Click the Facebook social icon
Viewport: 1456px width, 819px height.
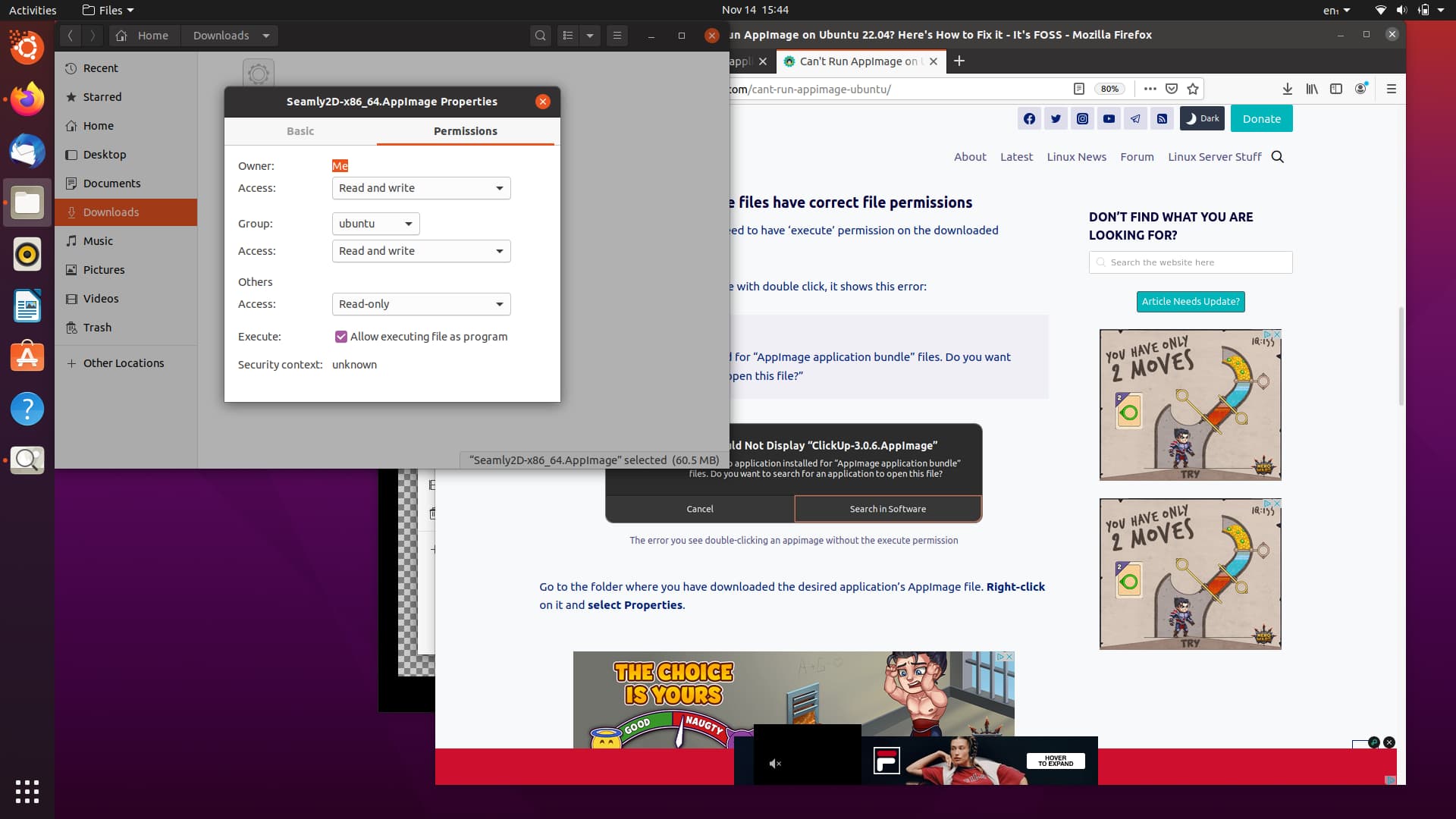coord(1029,118)
